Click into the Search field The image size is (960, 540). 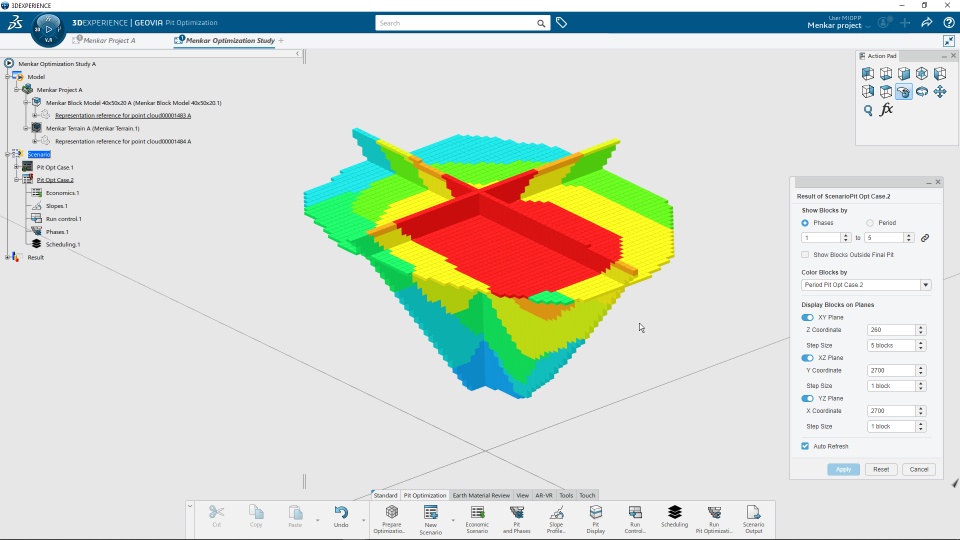pos(456,23)
